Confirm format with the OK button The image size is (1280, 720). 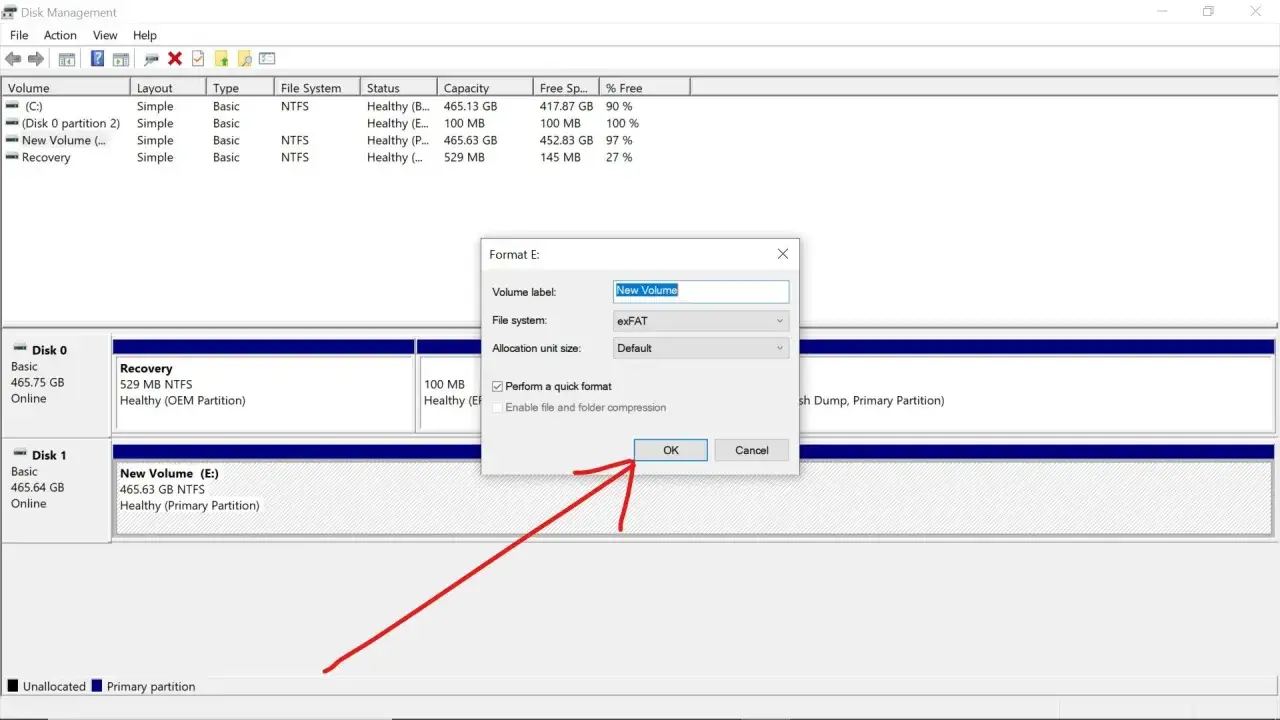pyautogui.click(x=671, y=450)
